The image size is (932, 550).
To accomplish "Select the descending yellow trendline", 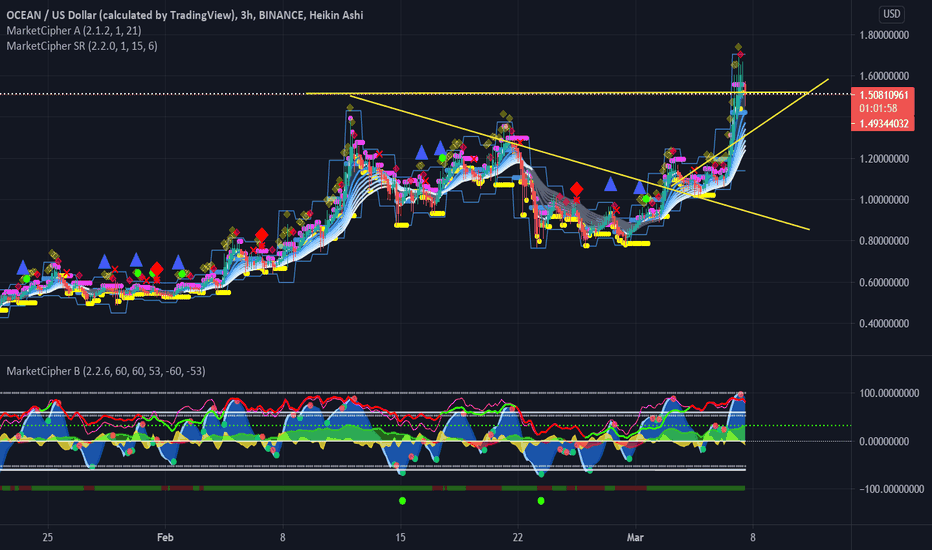I will [x=580, y=162].
